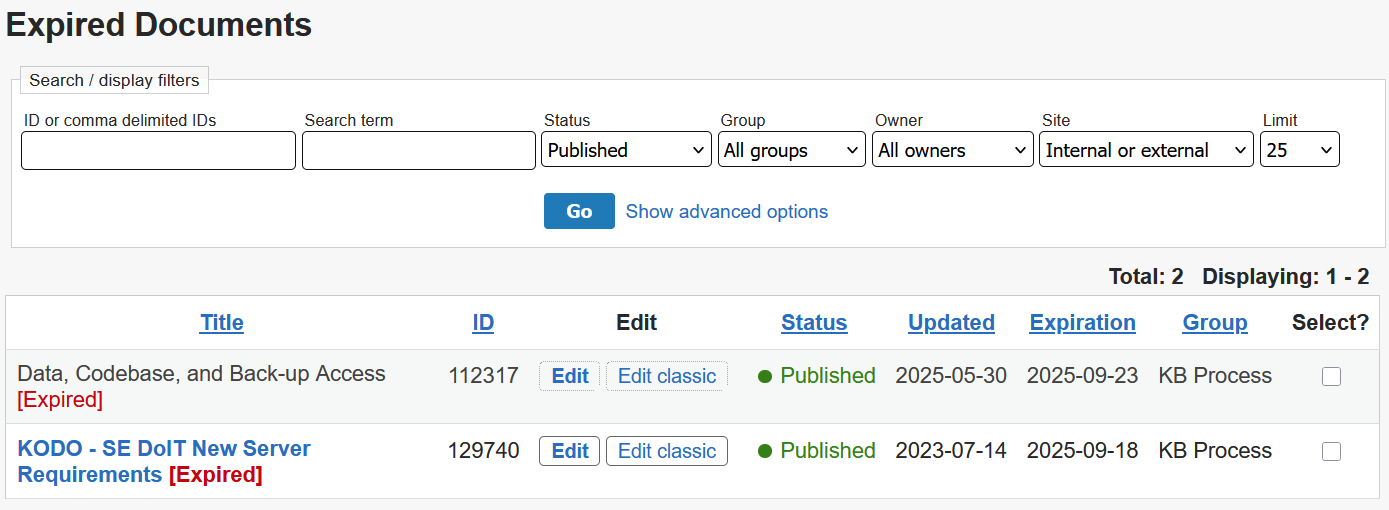The height and width of the screenshot is (510, 1389).
Task: Change the Limit dropdown value
Action: [1299, 150]
